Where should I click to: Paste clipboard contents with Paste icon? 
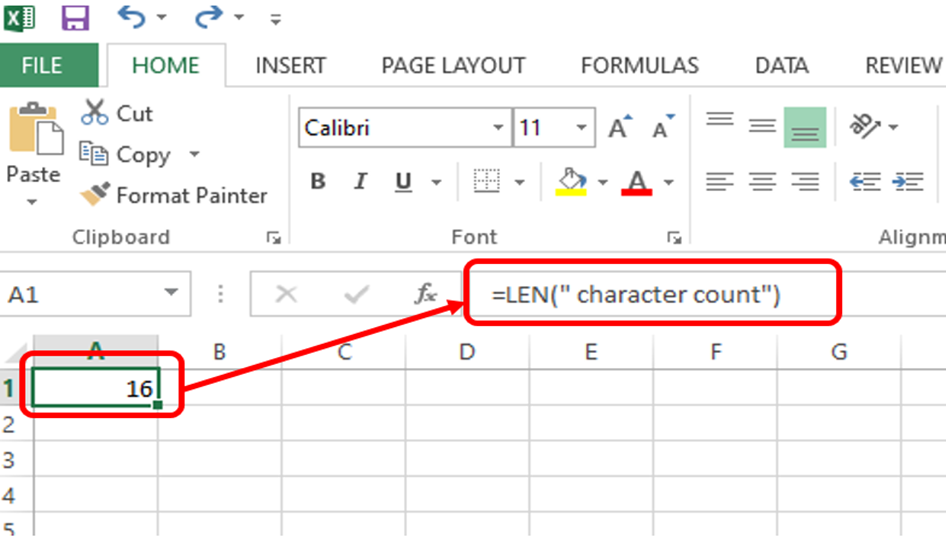(35, 129)
